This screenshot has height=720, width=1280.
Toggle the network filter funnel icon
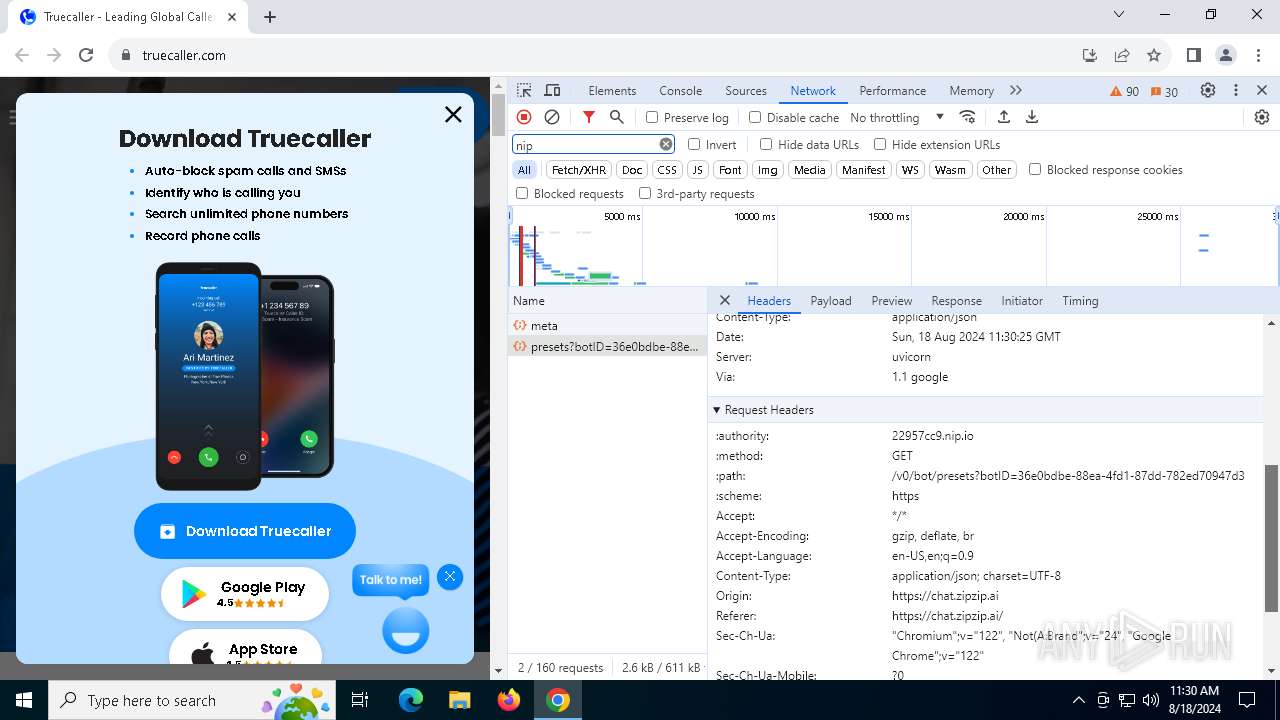pos(589,117)
